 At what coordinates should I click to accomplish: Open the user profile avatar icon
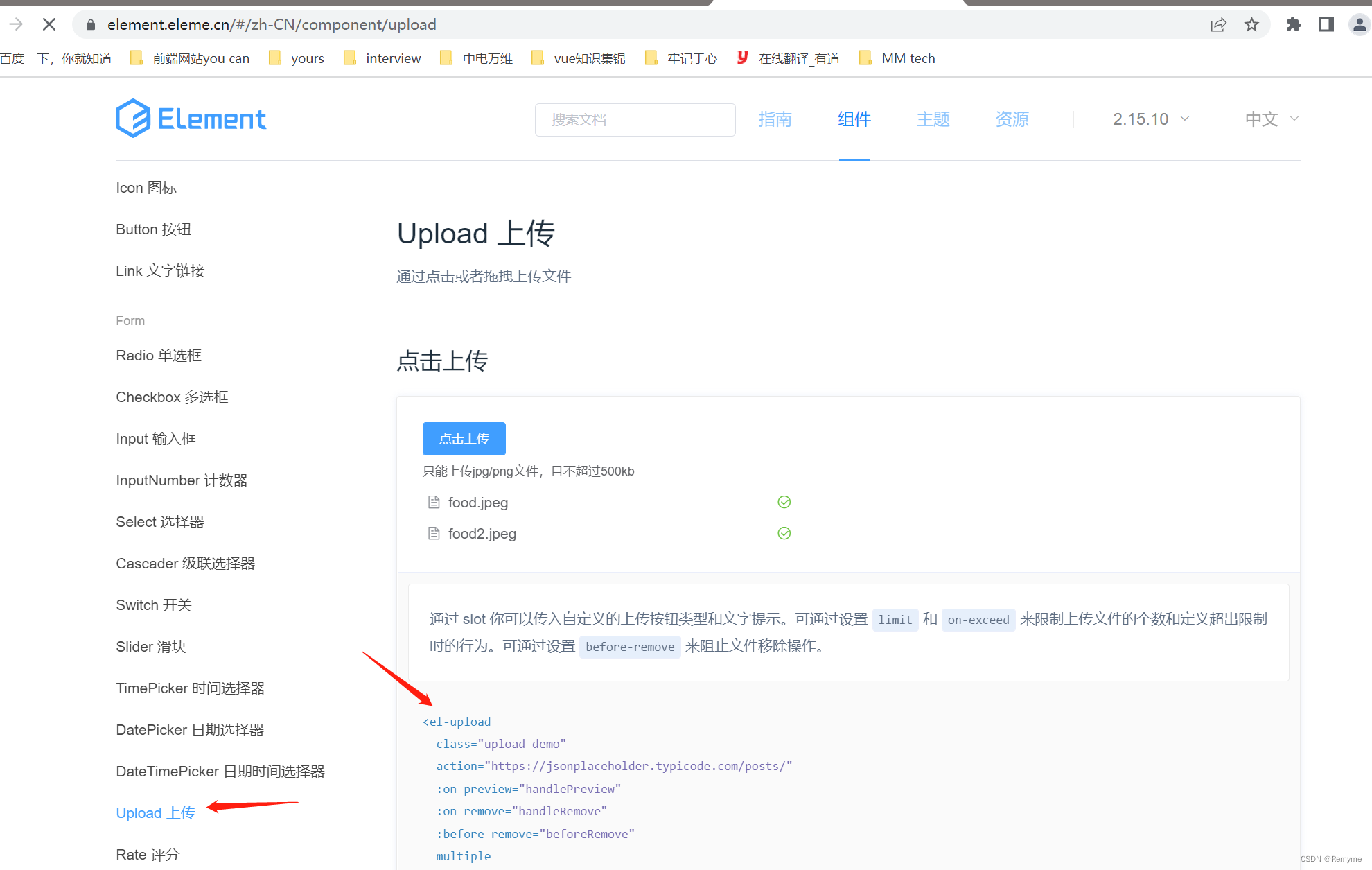click(x=1360, y=25)
